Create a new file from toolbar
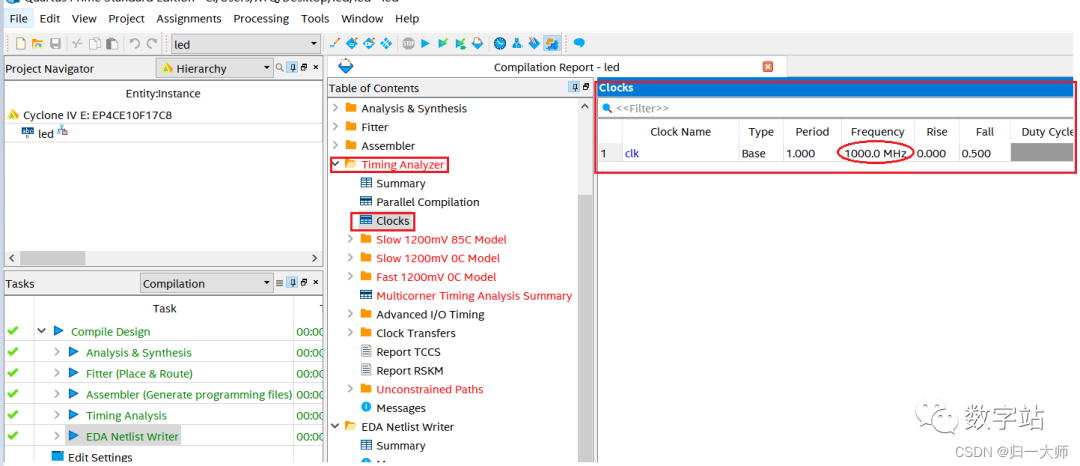This screenshot has width=1080, height=466. point(21,44)
